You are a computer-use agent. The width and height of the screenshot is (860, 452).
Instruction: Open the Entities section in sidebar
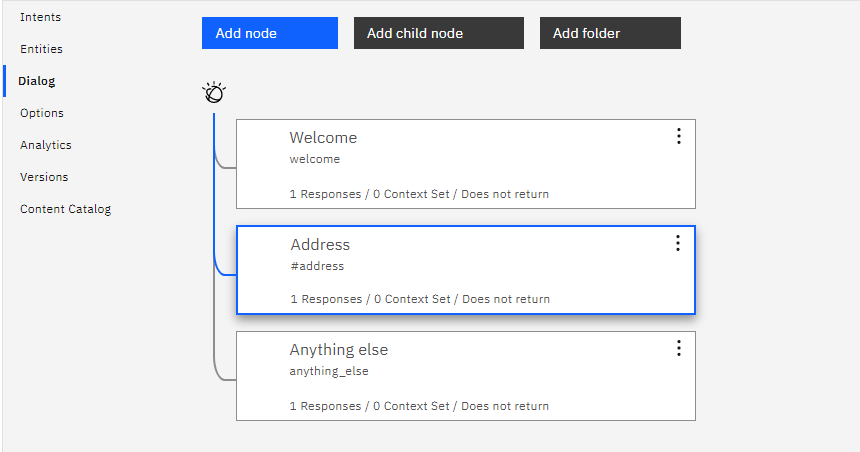41,49
